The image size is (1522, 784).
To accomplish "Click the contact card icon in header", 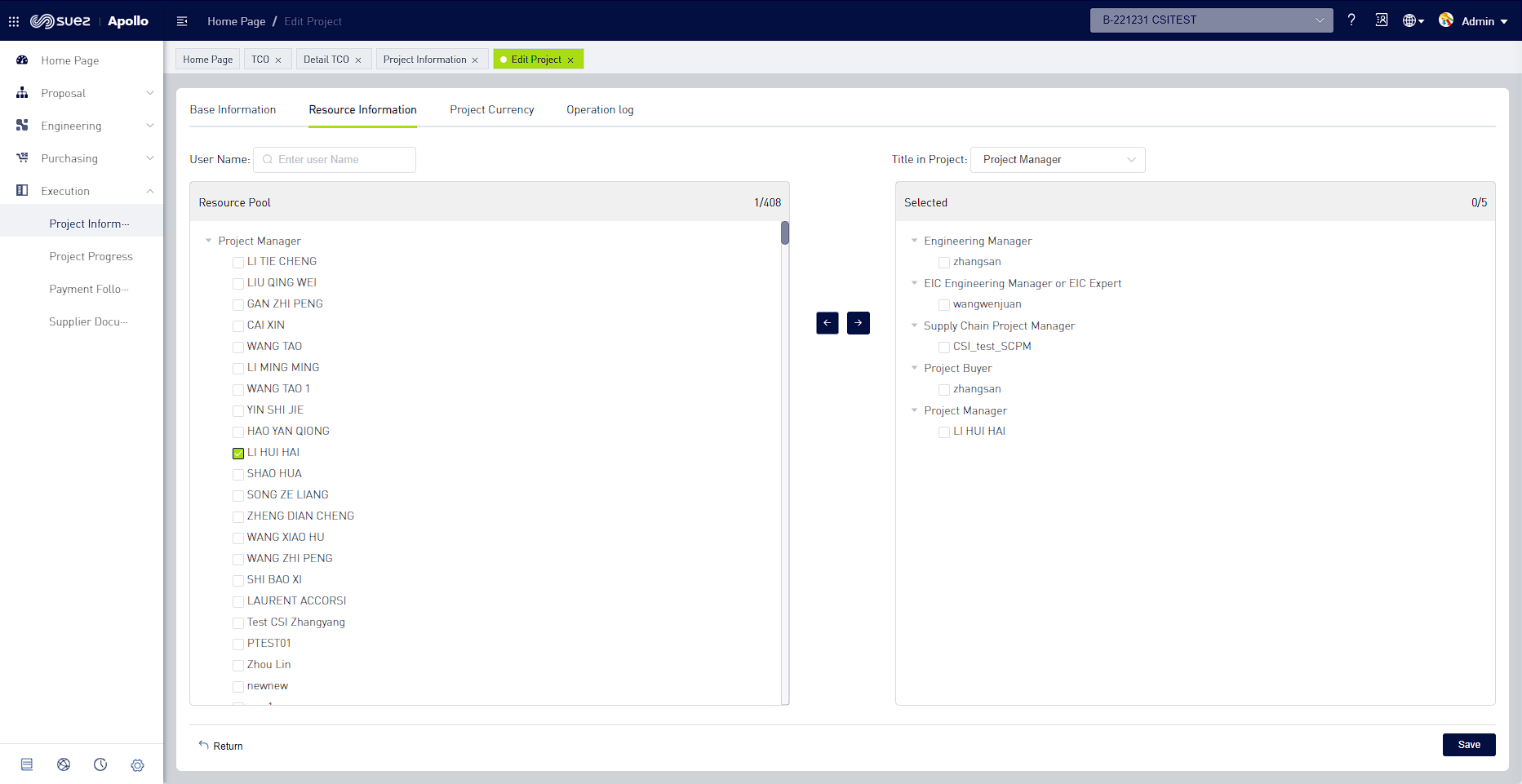I will coord(1382,20).
